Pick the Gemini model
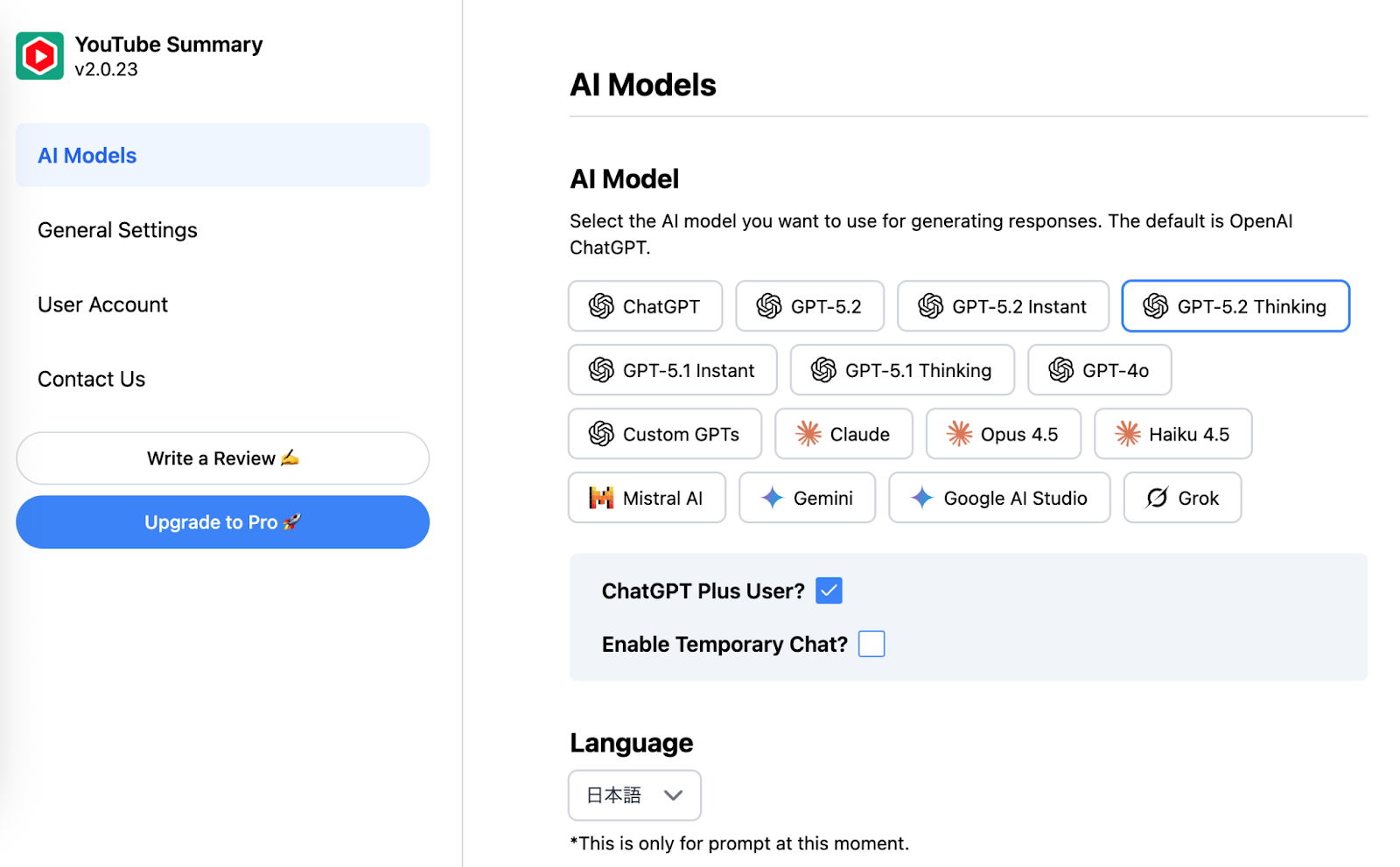 pos(807,498)
